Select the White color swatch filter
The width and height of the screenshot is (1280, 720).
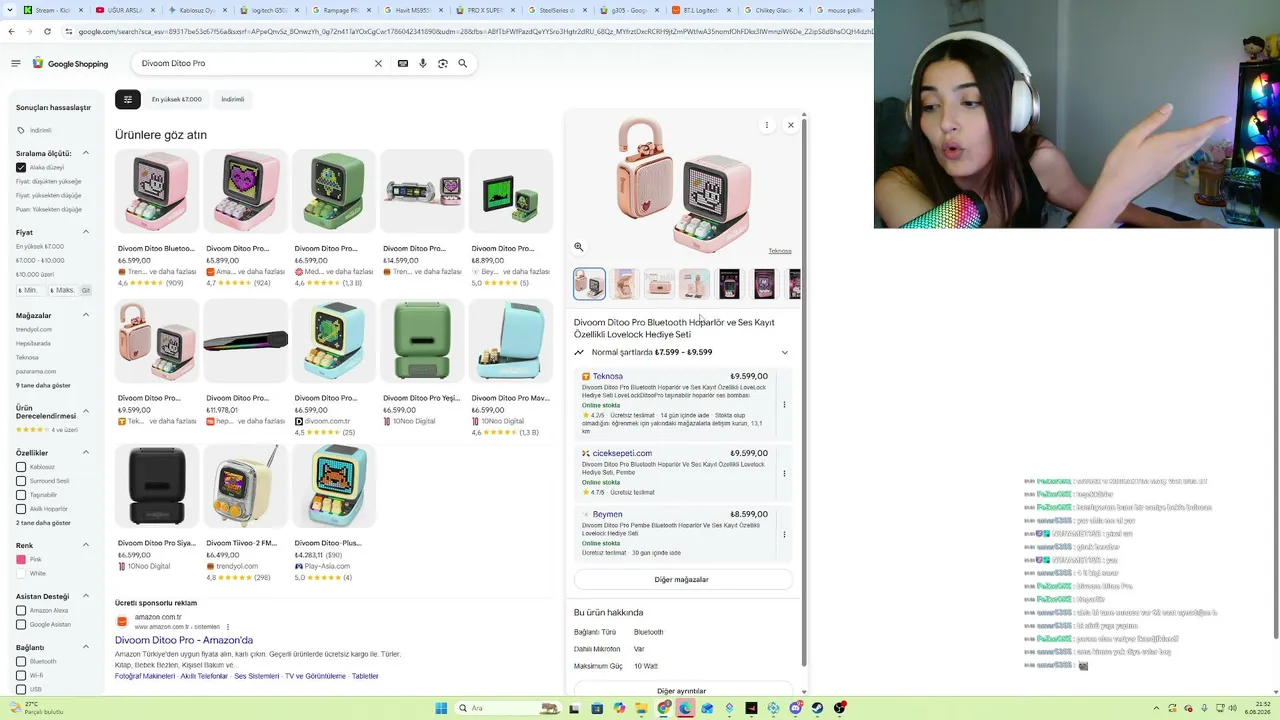21,574
